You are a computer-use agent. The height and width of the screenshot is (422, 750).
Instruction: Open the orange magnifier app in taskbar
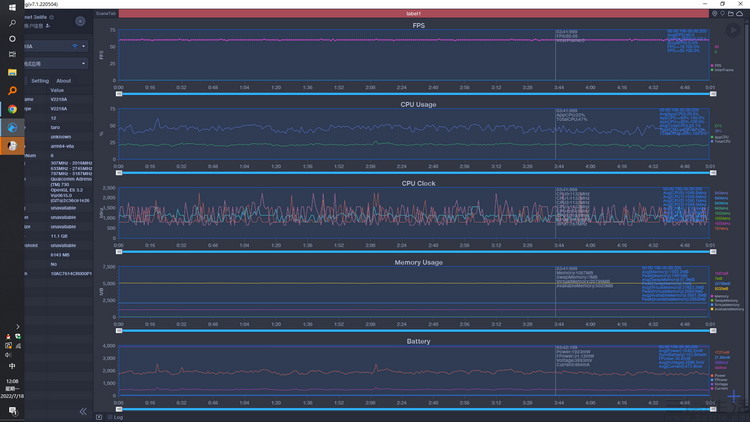12,90
